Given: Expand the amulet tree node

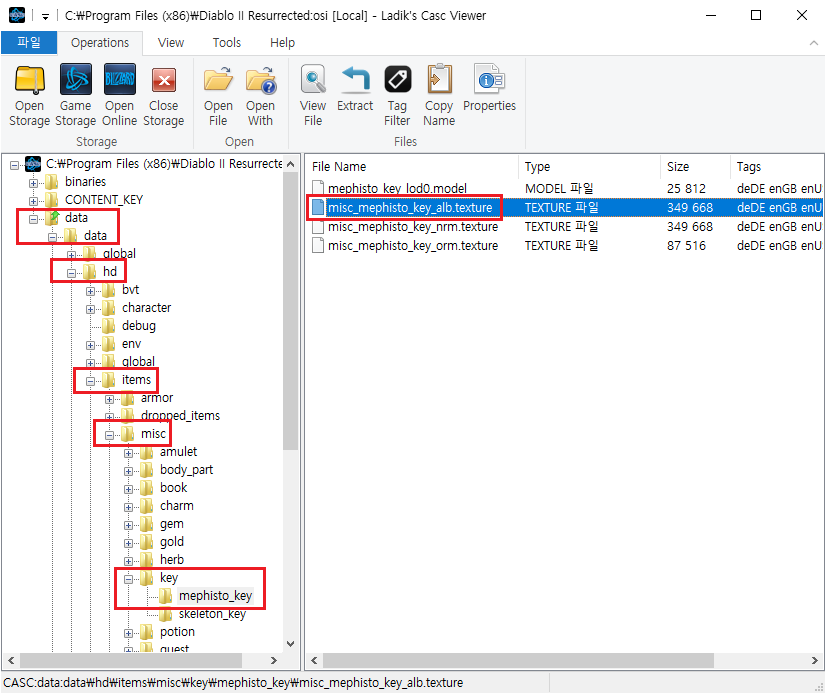Looking at the screenshot, I should [128, 453].
